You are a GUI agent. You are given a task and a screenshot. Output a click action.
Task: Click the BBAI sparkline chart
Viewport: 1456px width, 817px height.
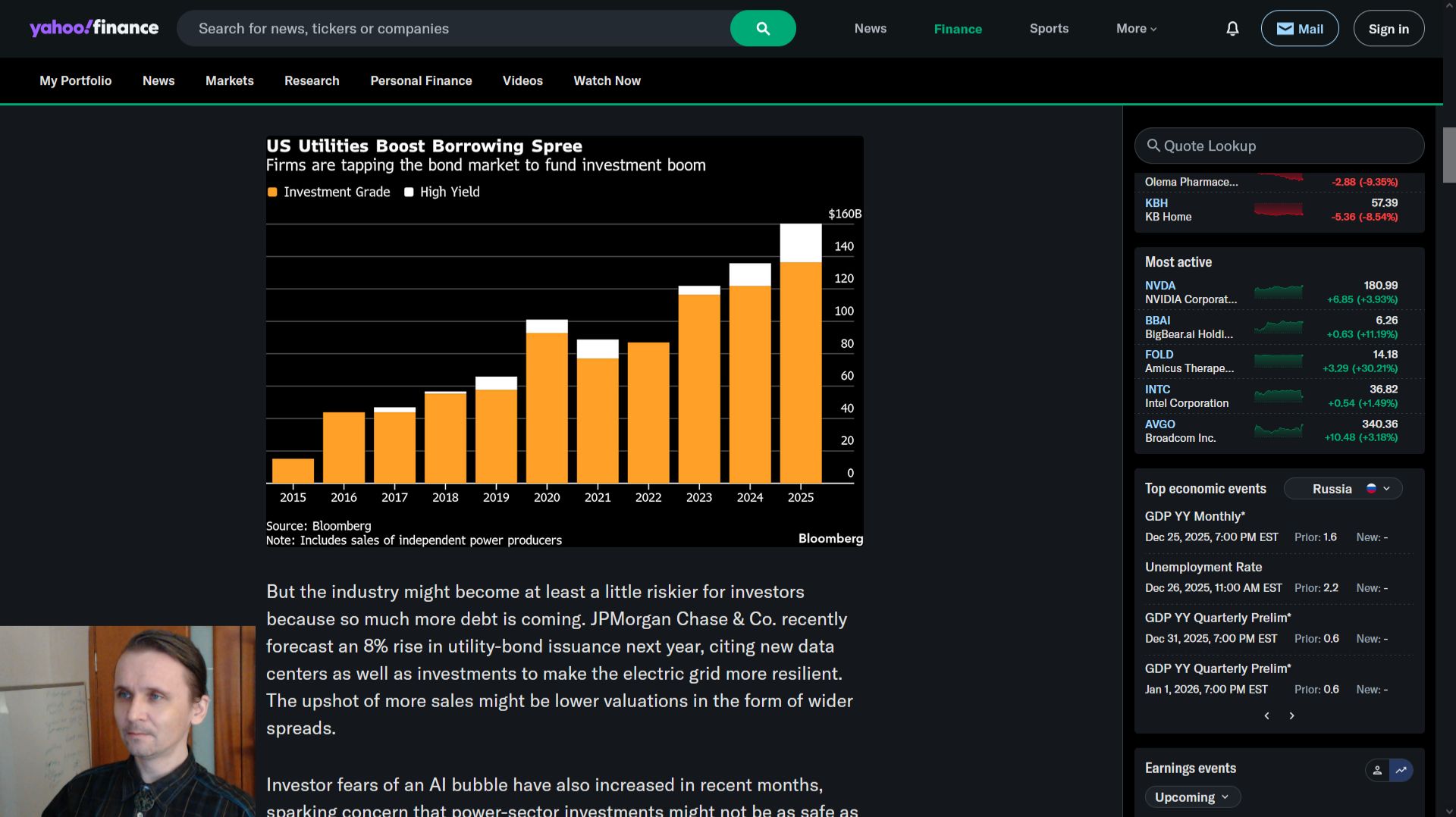[1279, 327]
